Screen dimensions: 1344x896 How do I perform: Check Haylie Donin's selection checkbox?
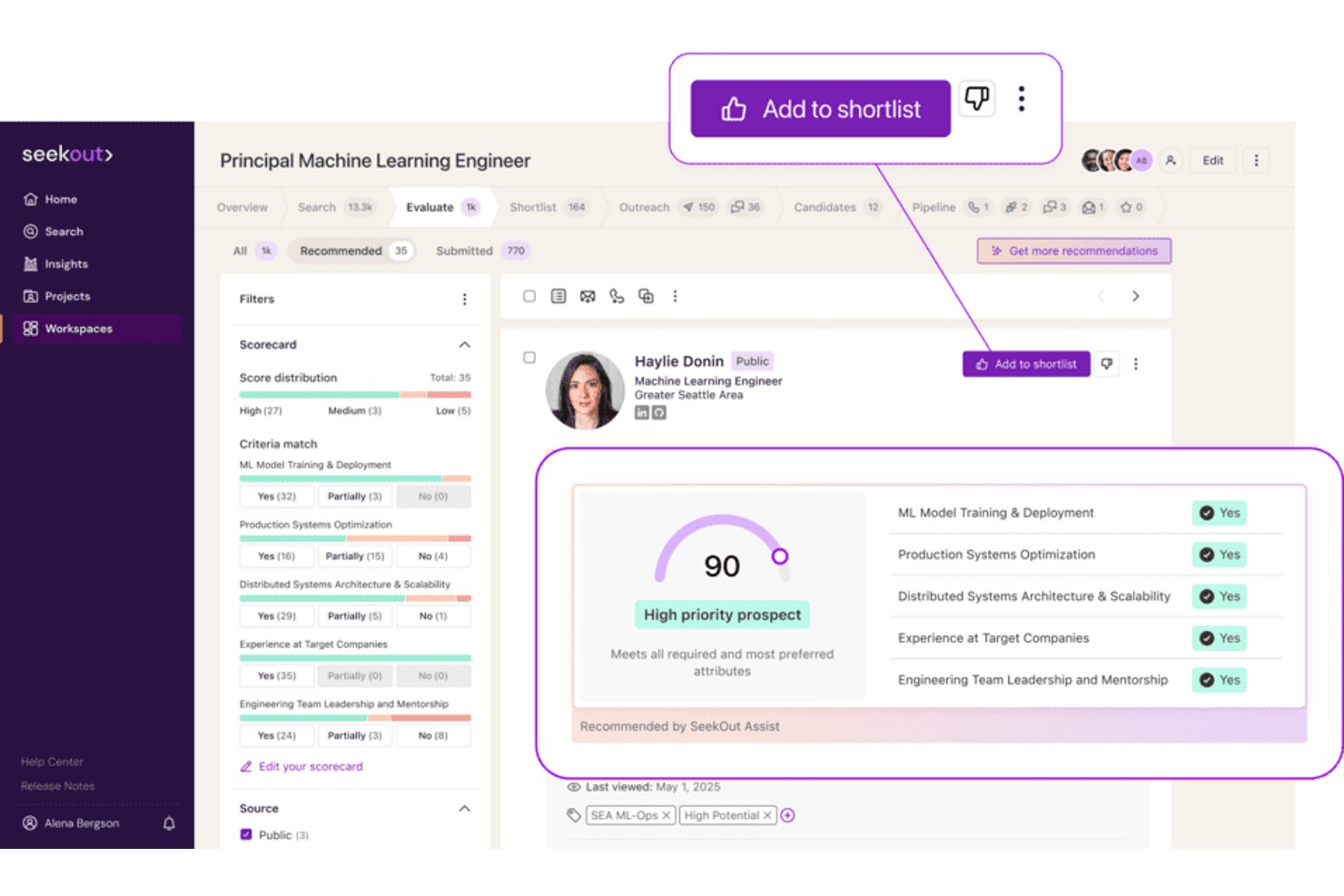[529, 358]
